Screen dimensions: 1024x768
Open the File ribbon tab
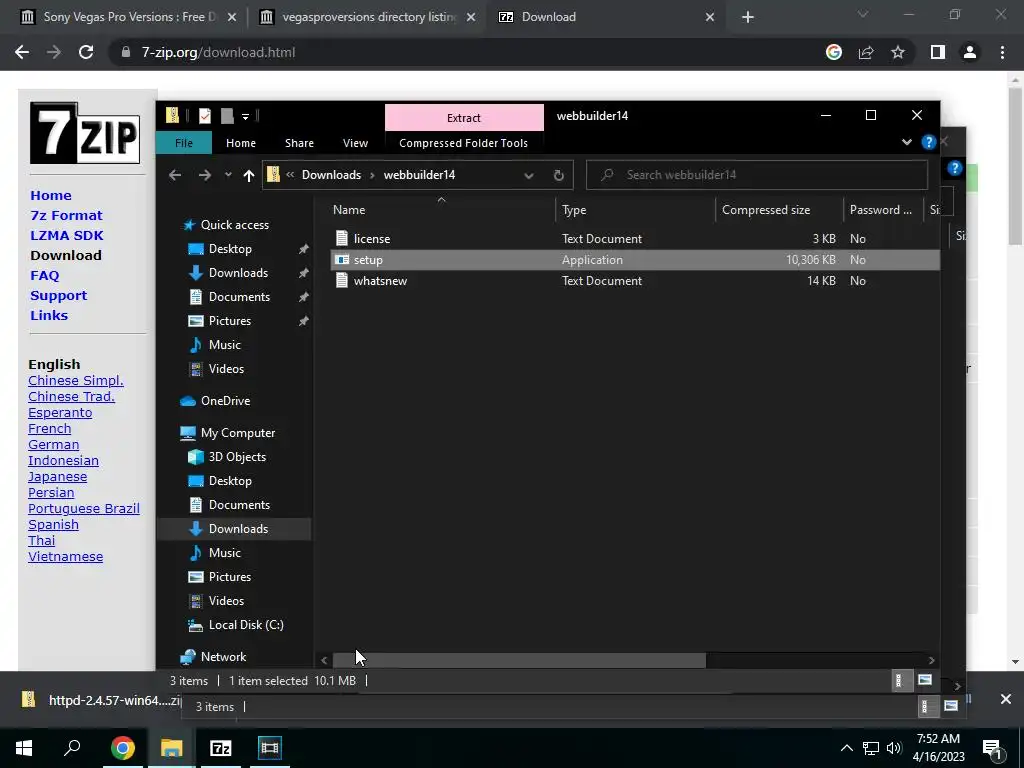click(184, 143)
